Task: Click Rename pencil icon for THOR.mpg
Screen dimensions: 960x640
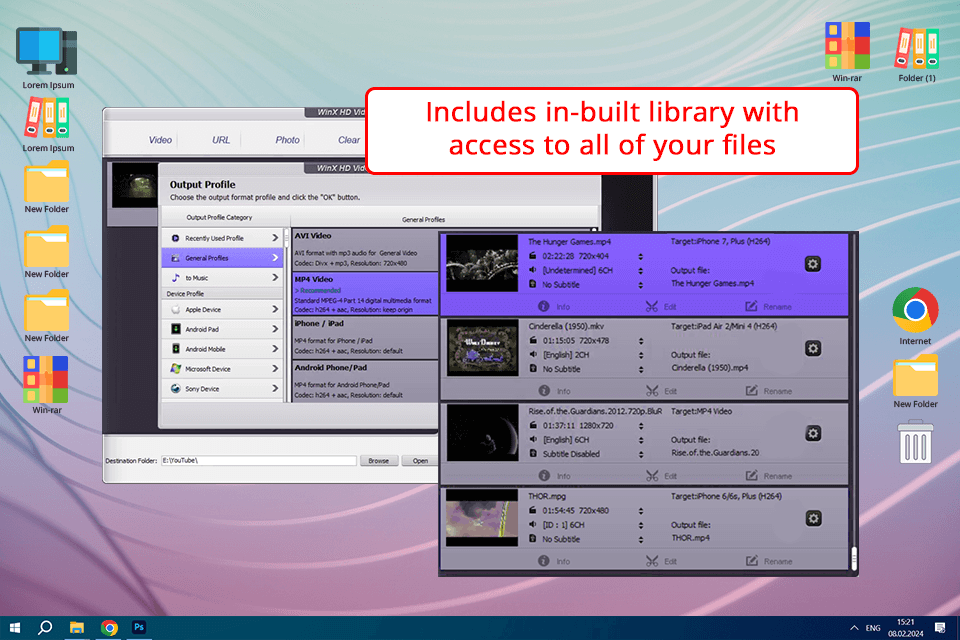Action: (x=751, y=560)
